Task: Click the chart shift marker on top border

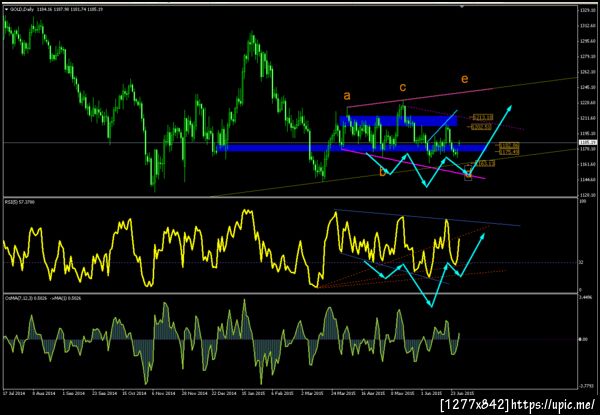Action: 462,7
